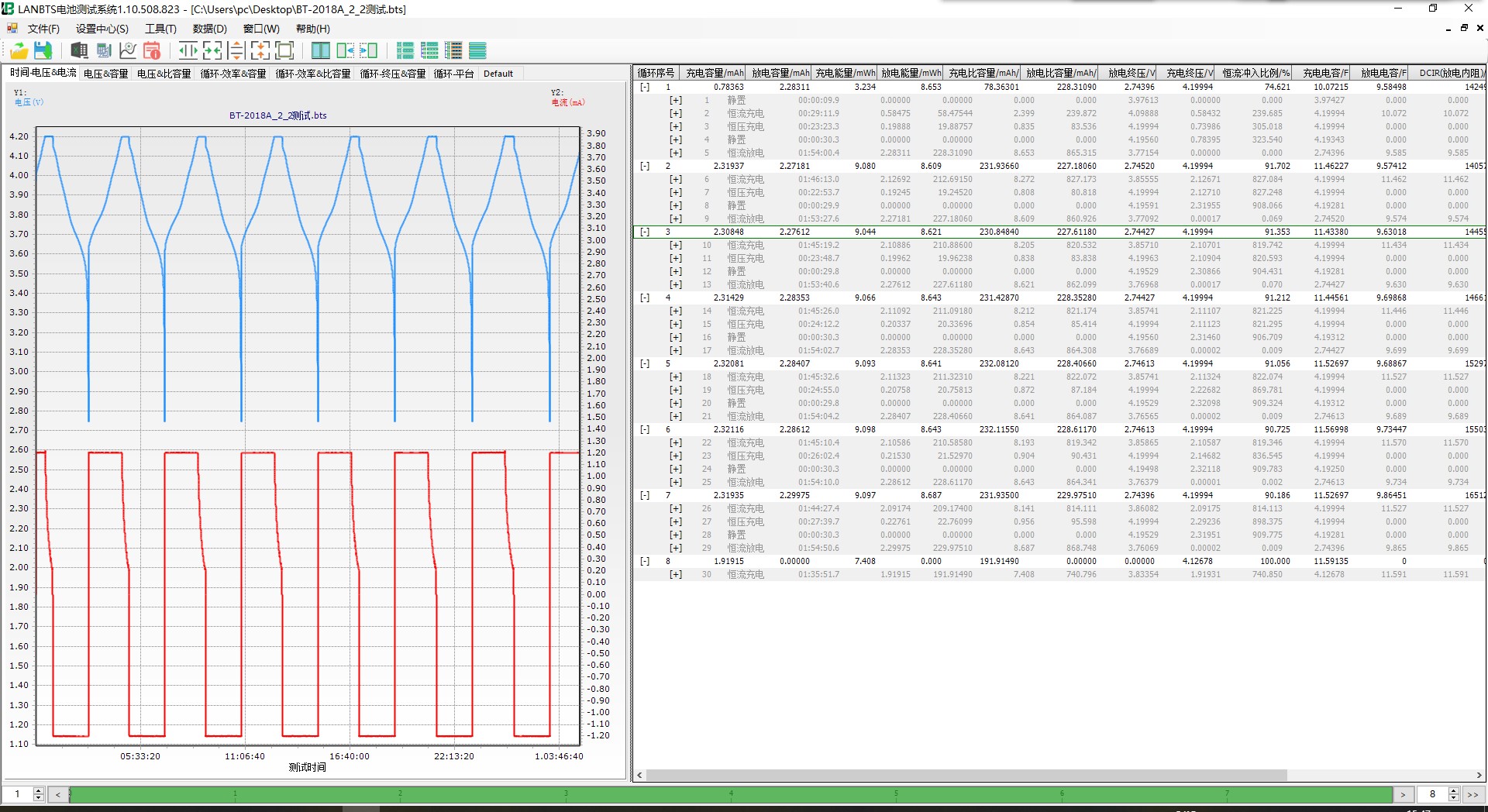Screen dimensions: 1488x812
Task: Switch to the 循环-平台 tab
Action: (x=453, y=74)
